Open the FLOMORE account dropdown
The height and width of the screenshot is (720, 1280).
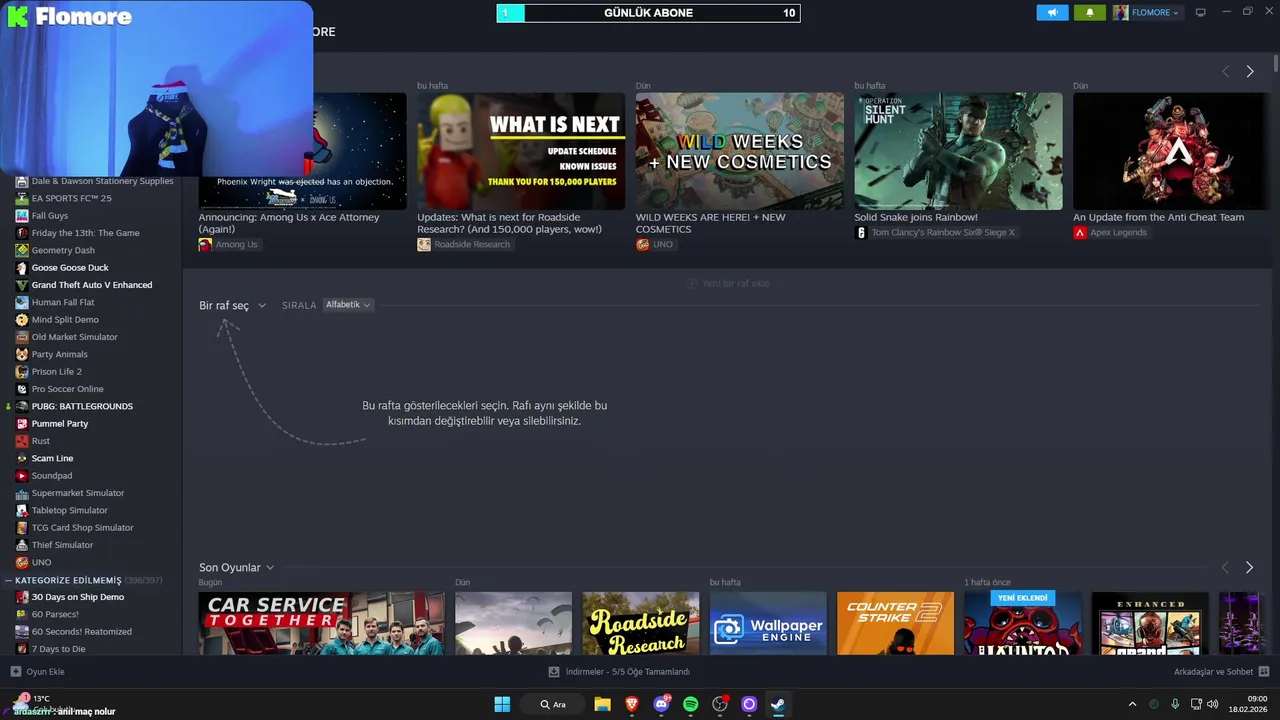(x=1146, y=13)
